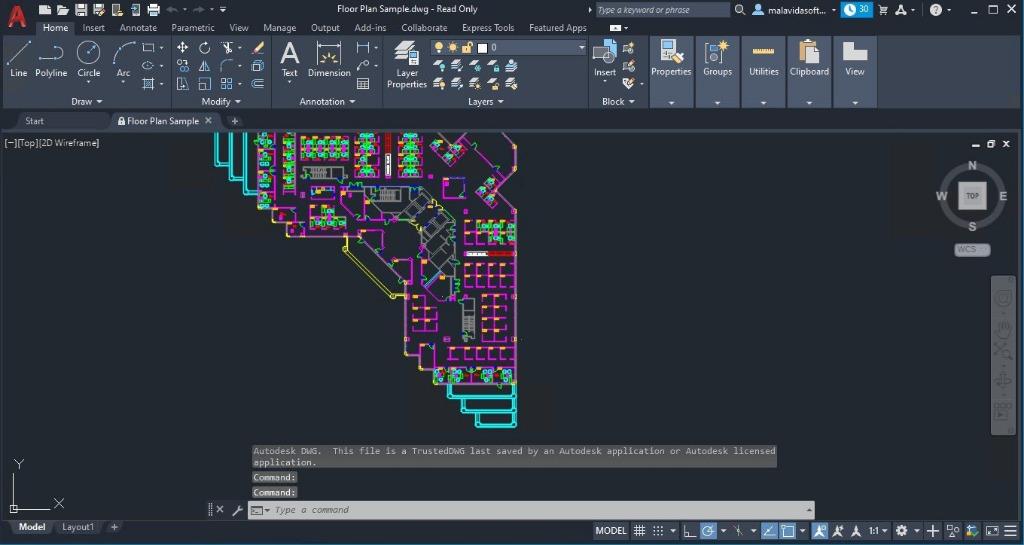Open Layer Properties manager

point(406,64)
